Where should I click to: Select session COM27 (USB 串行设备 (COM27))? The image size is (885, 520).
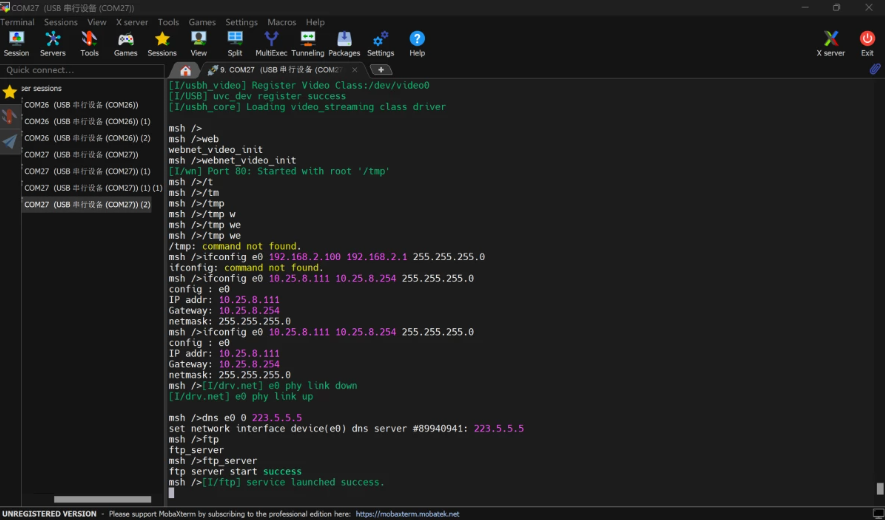(81, 155)
